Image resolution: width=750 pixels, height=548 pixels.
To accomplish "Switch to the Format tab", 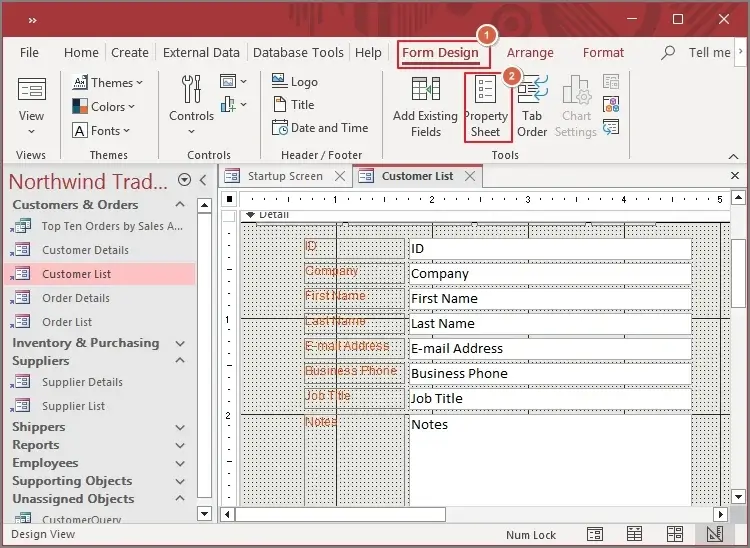I will click(603, 53).
